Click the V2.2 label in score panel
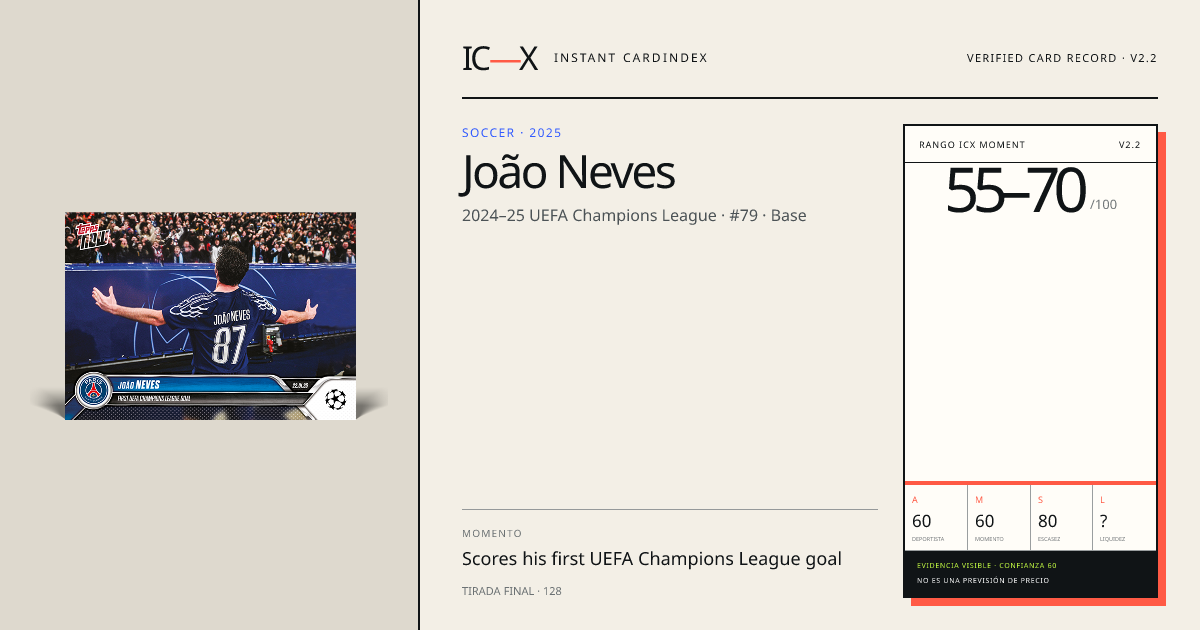 point(1129,145)
